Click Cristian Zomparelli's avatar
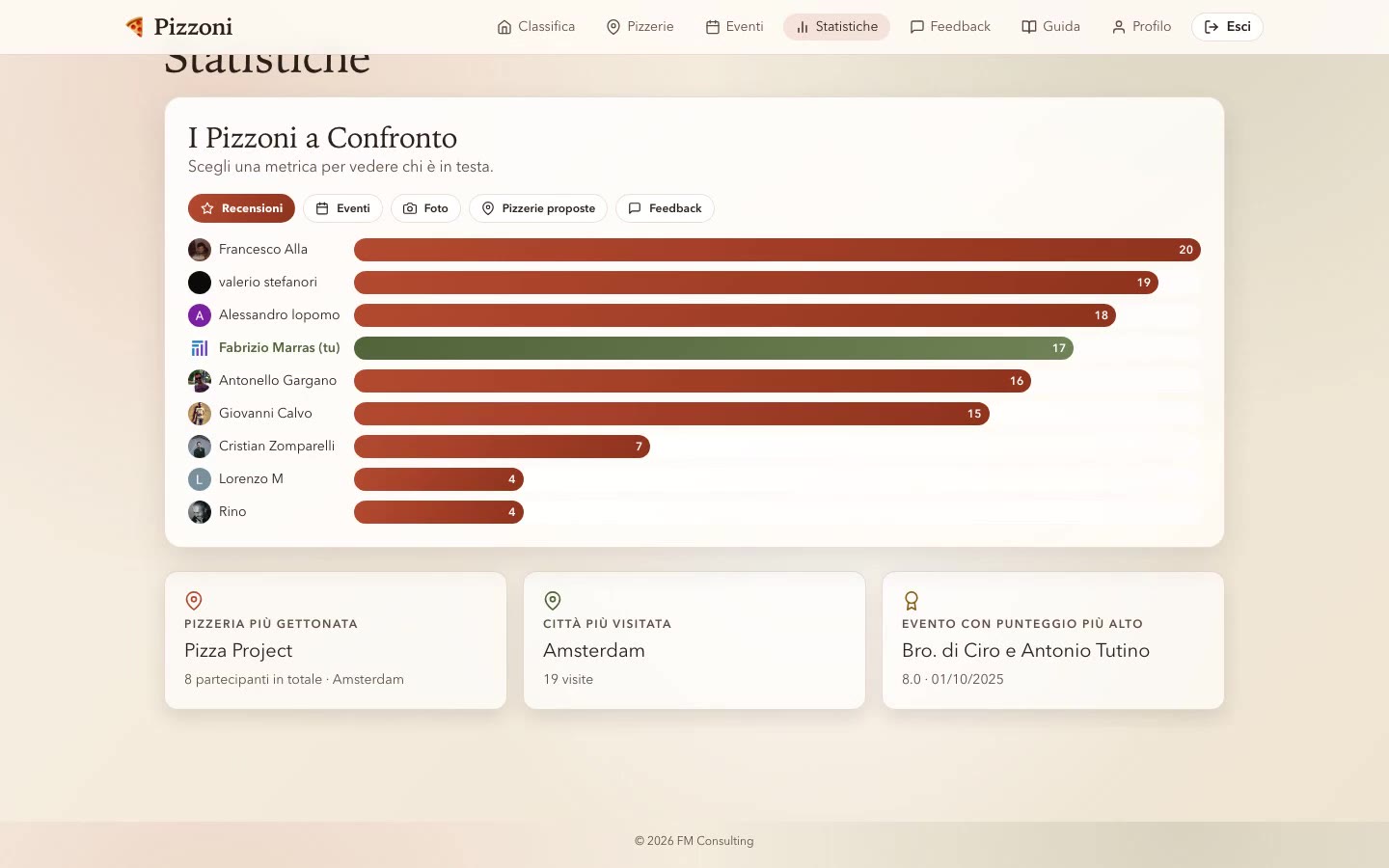 [x=200, y=447]
